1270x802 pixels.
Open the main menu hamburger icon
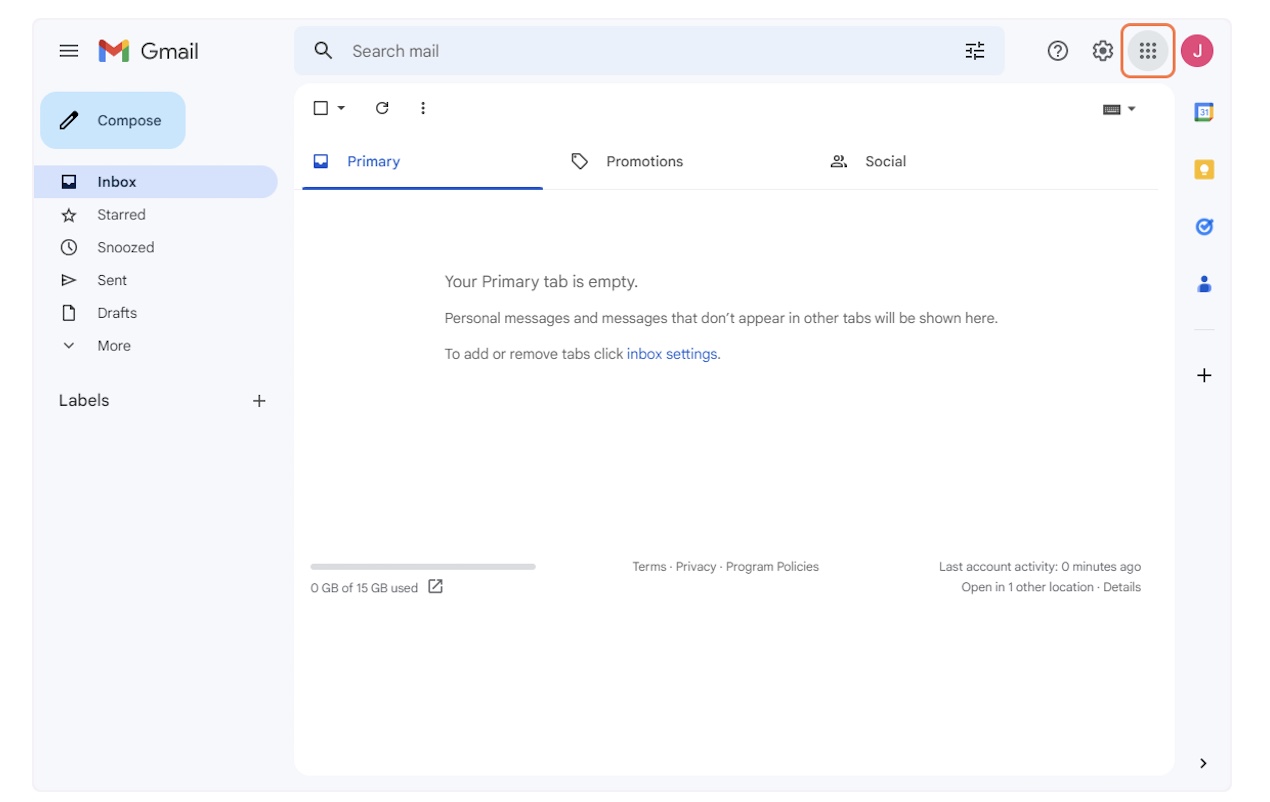[69, 51]
